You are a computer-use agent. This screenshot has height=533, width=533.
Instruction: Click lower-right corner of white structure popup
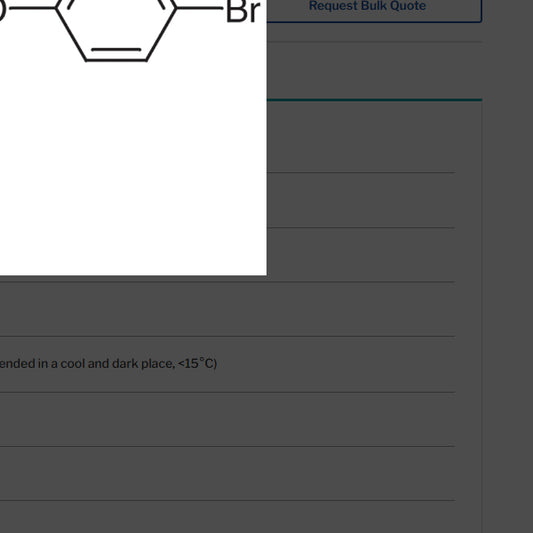coord(262,271)
